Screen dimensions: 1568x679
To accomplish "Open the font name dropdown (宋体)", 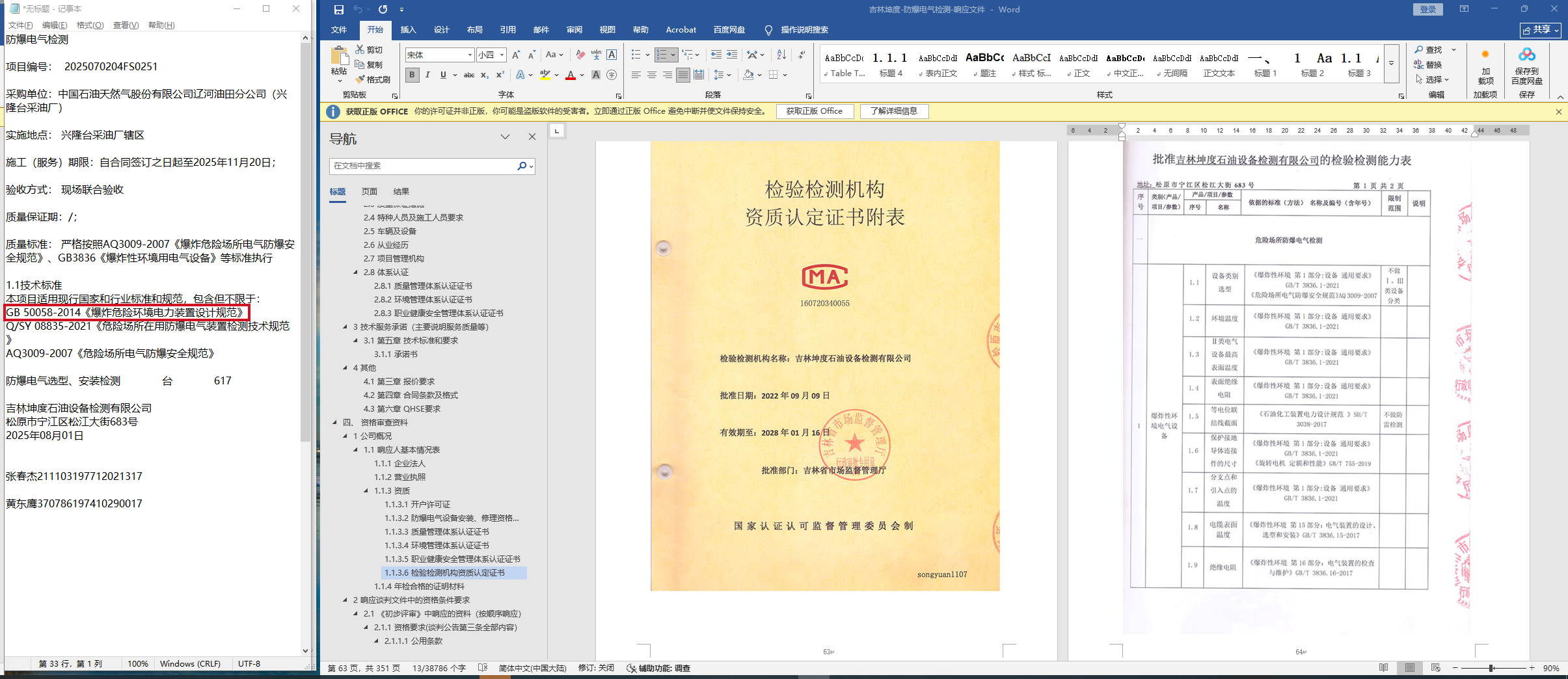I will click(x=470, y=55).
